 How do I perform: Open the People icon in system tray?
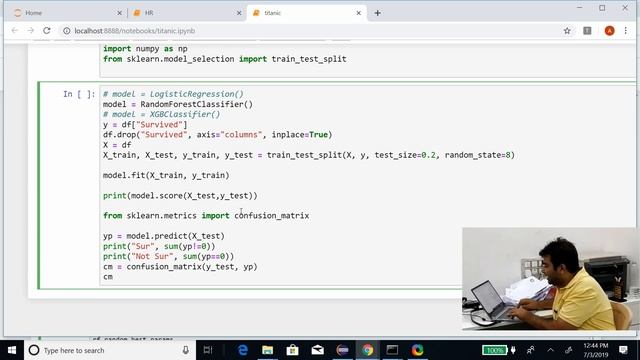pos(531,350)
